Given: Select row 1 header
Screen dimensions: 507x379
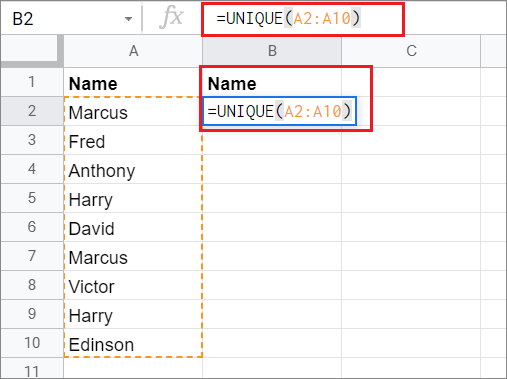Looking at the screenshot, I should point(32,82).
